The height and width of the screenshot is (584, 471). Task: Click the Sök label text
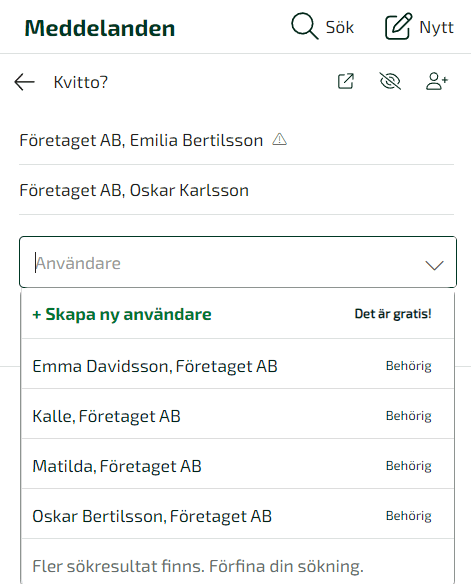pos(340,27)
